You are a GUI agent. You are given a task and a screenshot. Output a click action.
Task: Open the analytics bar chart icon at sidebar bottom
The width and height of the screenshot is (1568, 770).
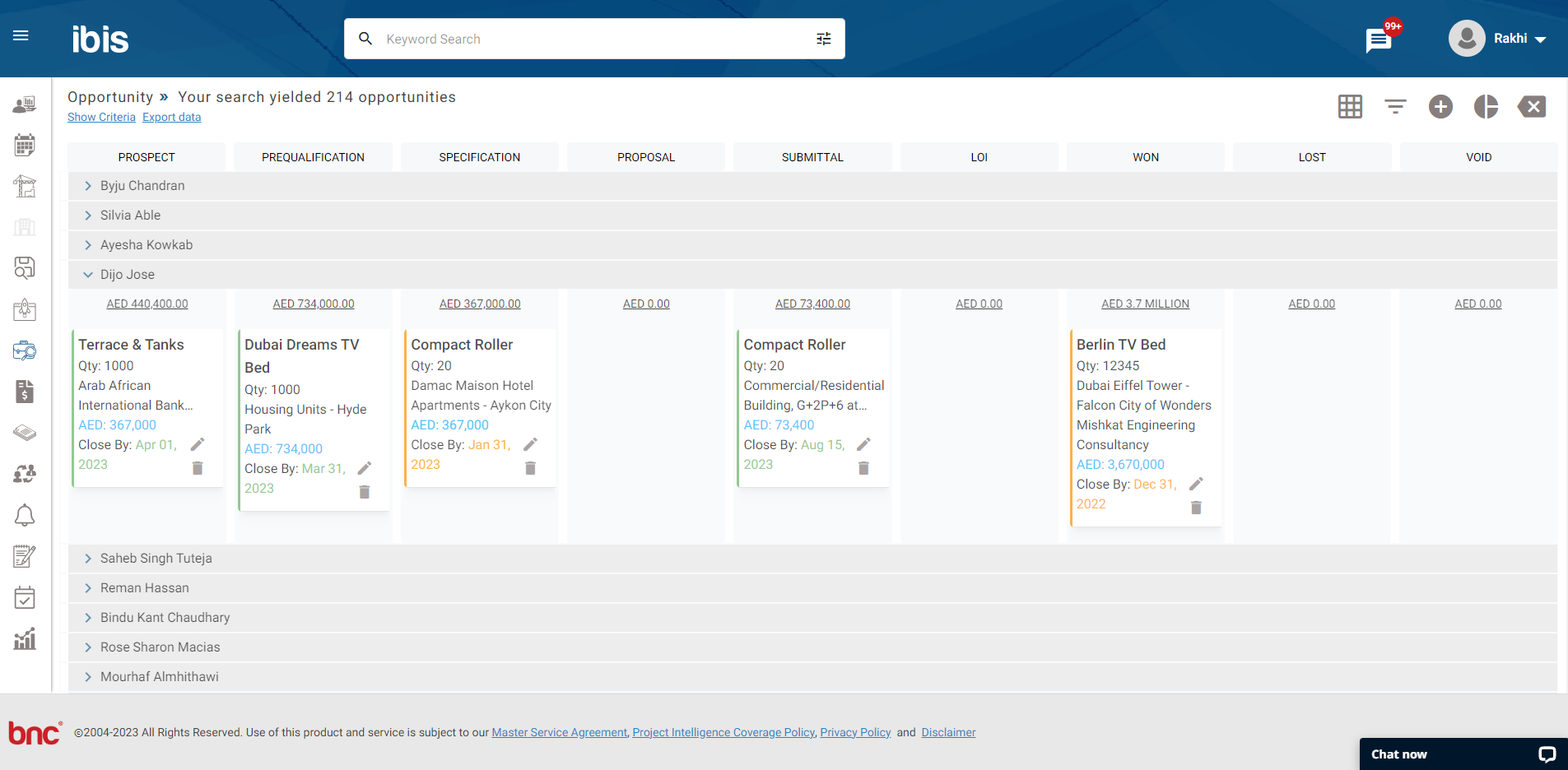[25, 638]
